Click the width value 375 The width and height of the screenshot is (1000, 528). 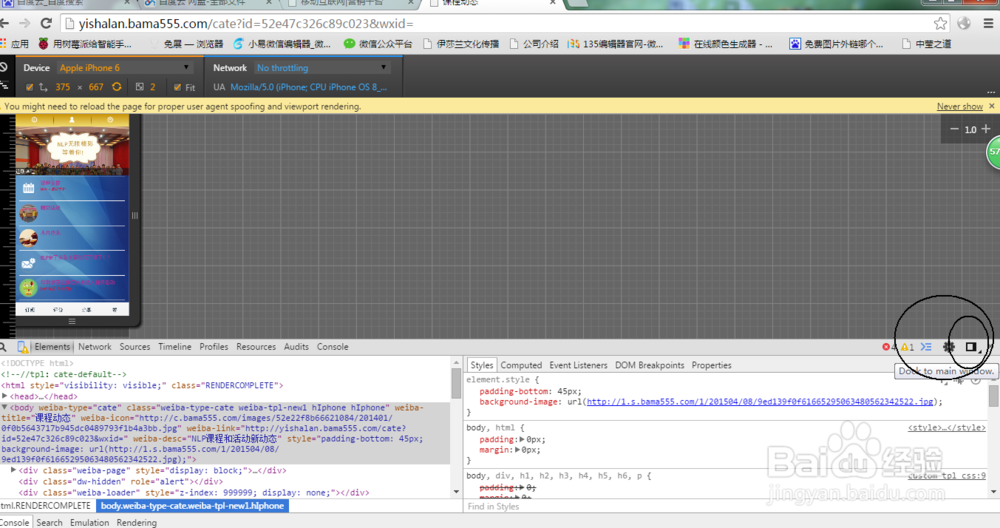tap(62, 87)
